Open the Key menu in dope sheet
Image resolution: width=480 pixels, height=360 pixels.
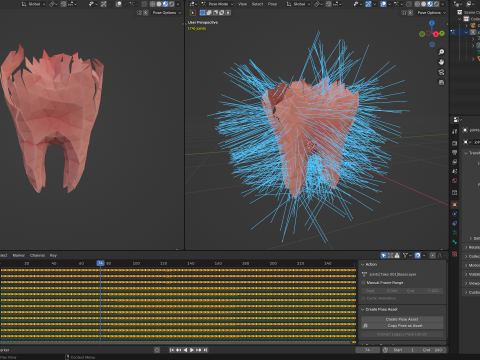coord(53,255)
